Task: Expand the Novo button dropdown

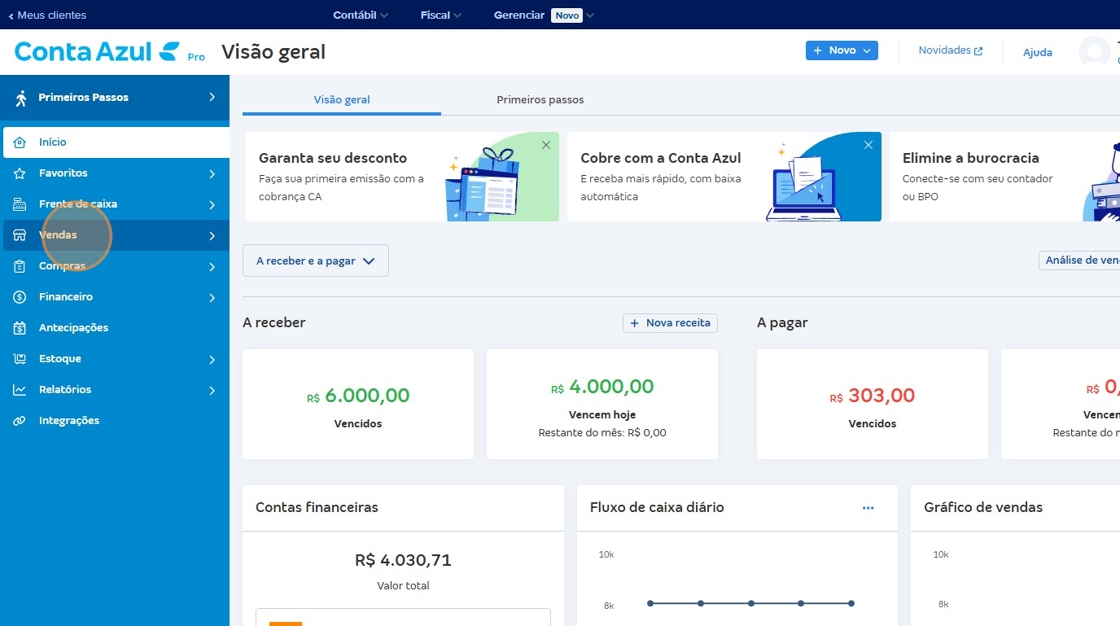Action: tap(841, 51)
